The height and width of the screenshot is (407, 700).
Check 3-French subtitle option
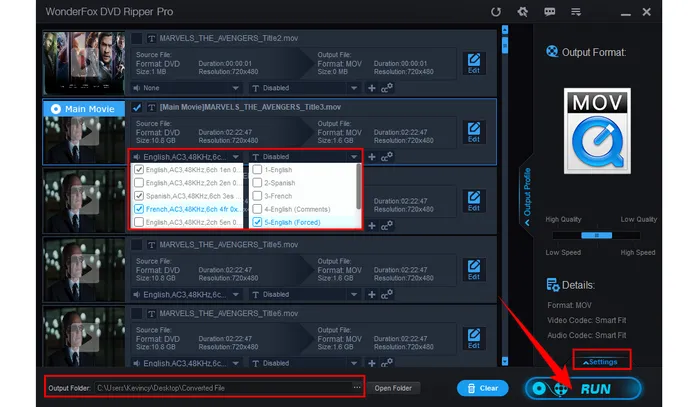(257, 196)
